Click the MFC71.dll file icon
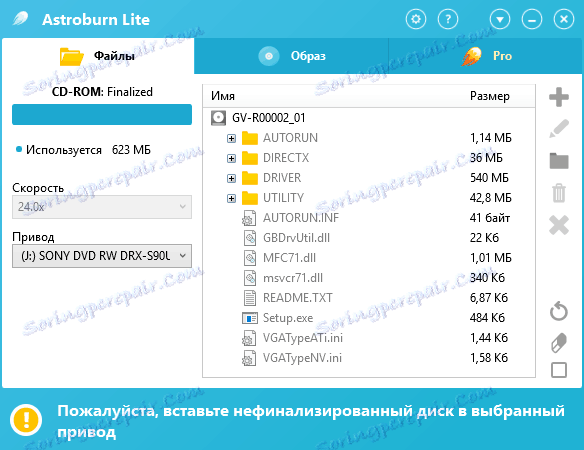 (250, 258)
